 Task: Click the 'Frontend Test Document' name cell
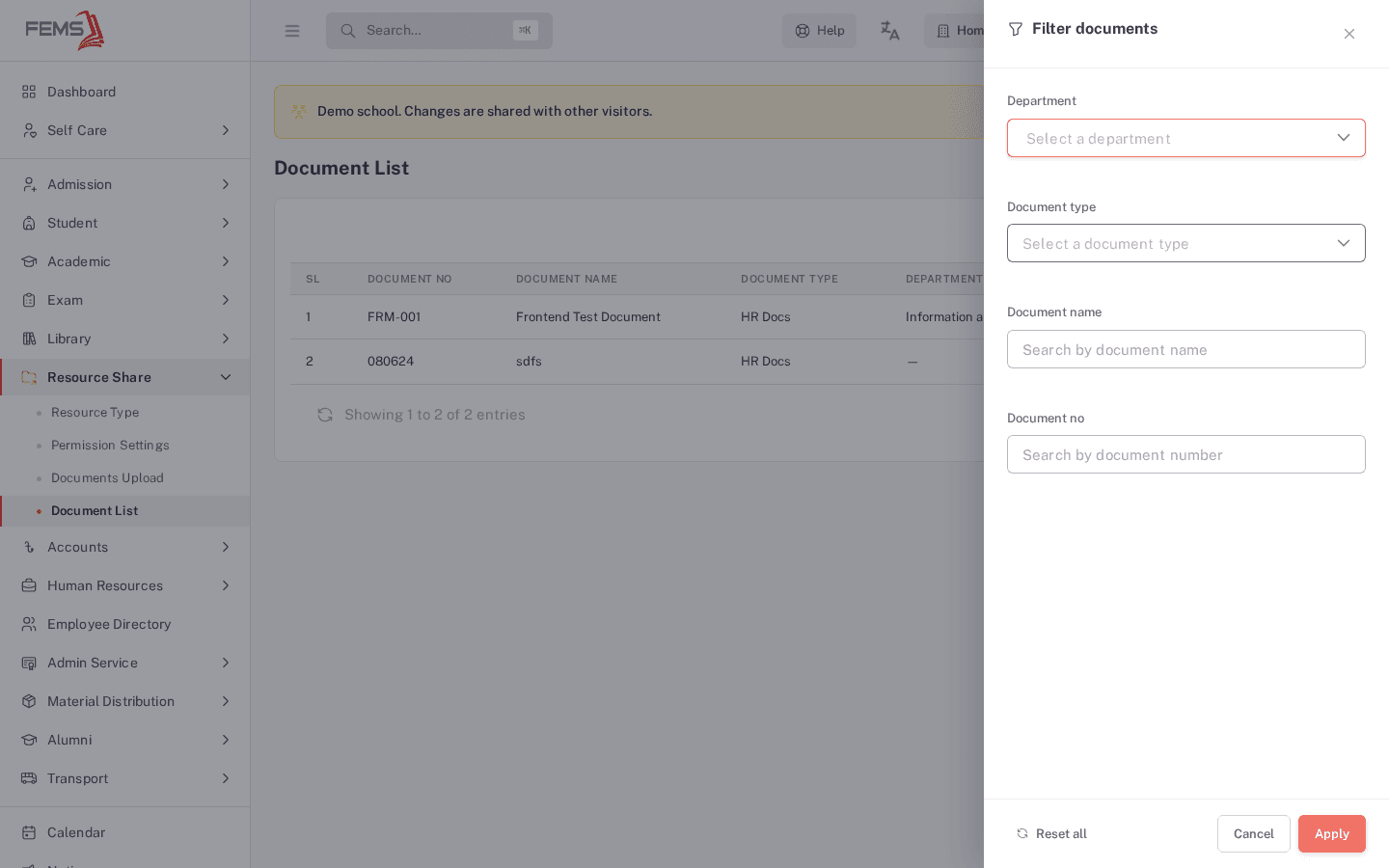click(x=588, y=316)
